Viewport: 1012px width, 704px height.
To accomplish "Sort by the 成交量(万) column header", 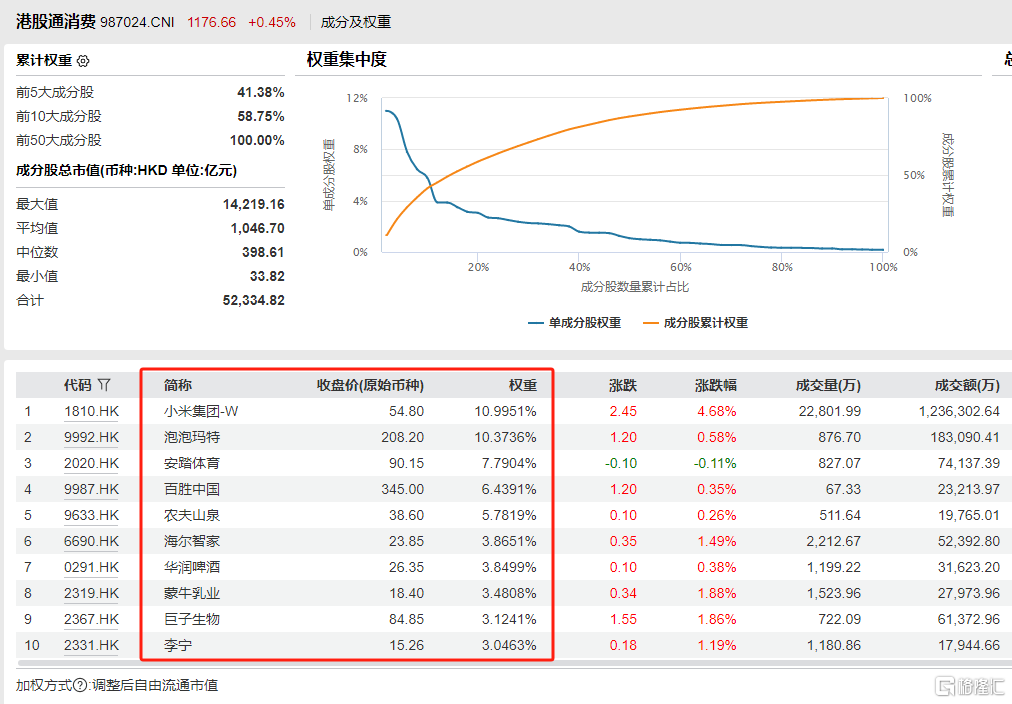I will pyautogui.click(x=828, y=385).
